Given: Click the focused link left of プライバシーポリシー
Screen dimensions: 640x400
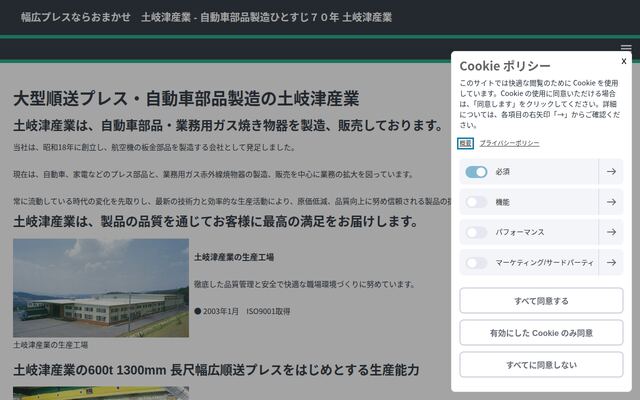Looking at the screenshot, I should (465, 143).
